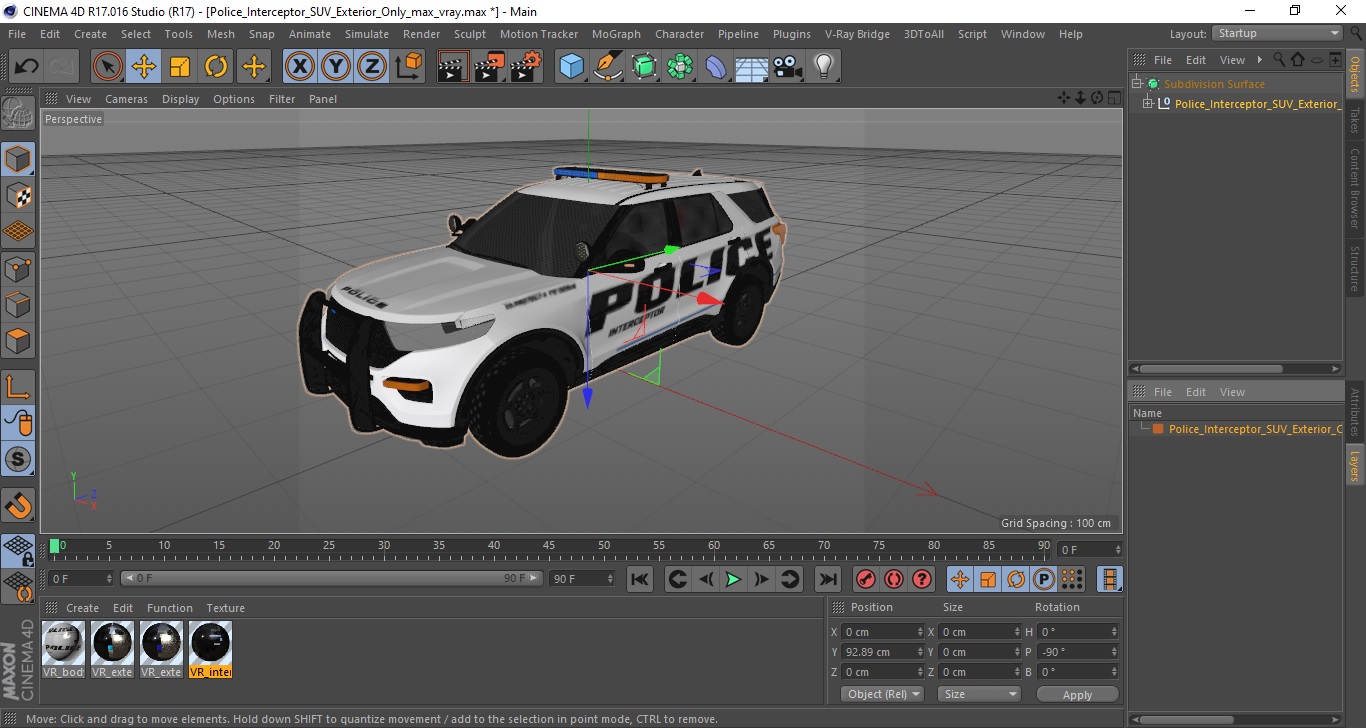Image resolution: width=1366 pixels, height=728 pixels.
Task: Open the Sculpt menu
Action: coord(470,34)
